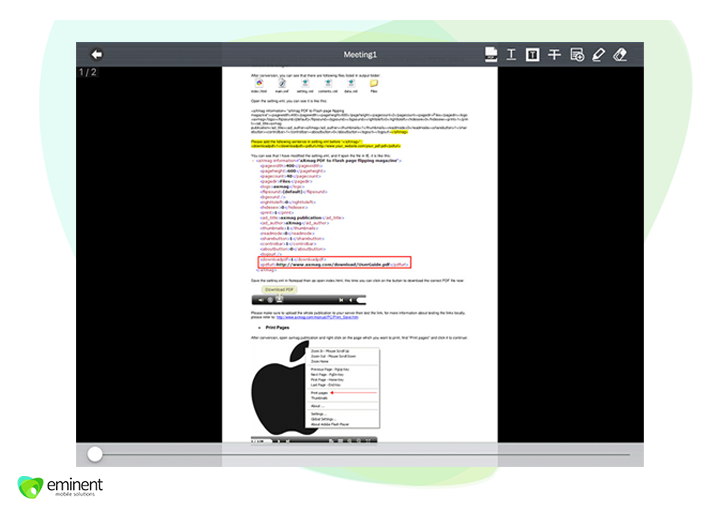This screenshot has width=720, height=510.
Task: Select Thumbnails in the context menu
Action: click(320, 399)
